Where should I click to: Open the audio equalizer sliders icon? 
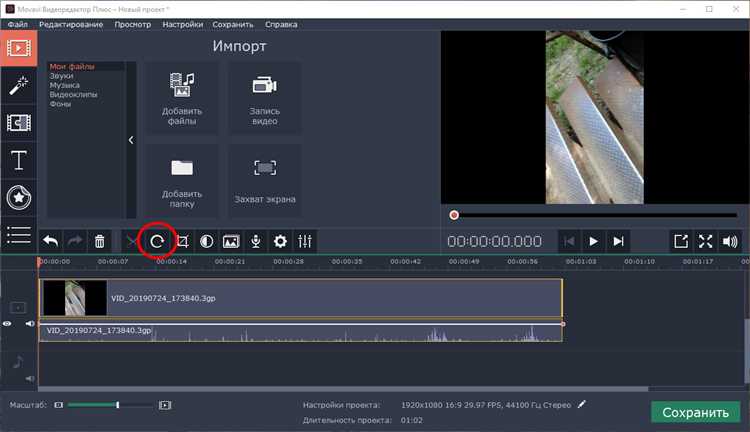(x=305, y=241)
